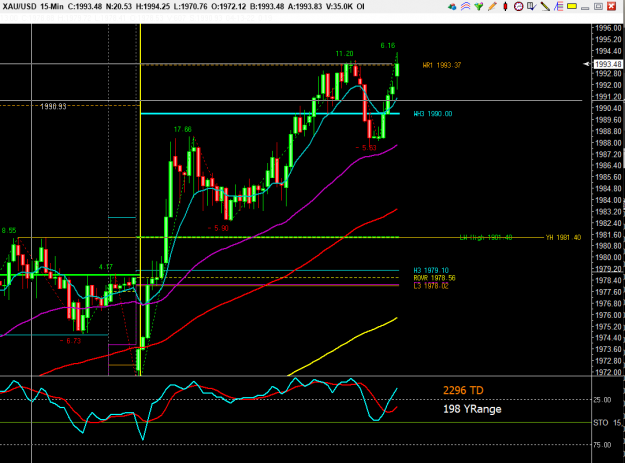Image resolution: width=625 pixels, height=463 pixels.
Task: Close the XAU/USD chart window
Action: pos(612,6)
